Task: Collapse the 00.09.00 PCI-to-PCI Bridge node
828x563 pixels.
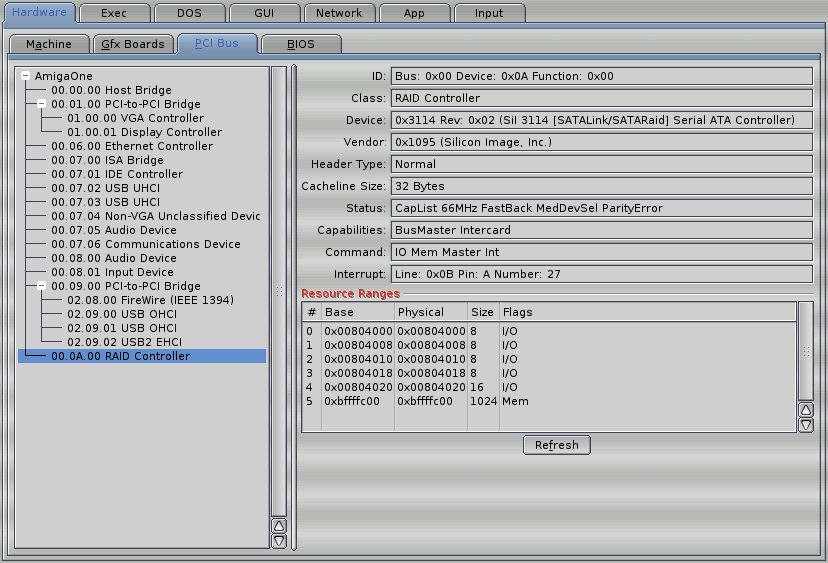Action: pos(42,286)
